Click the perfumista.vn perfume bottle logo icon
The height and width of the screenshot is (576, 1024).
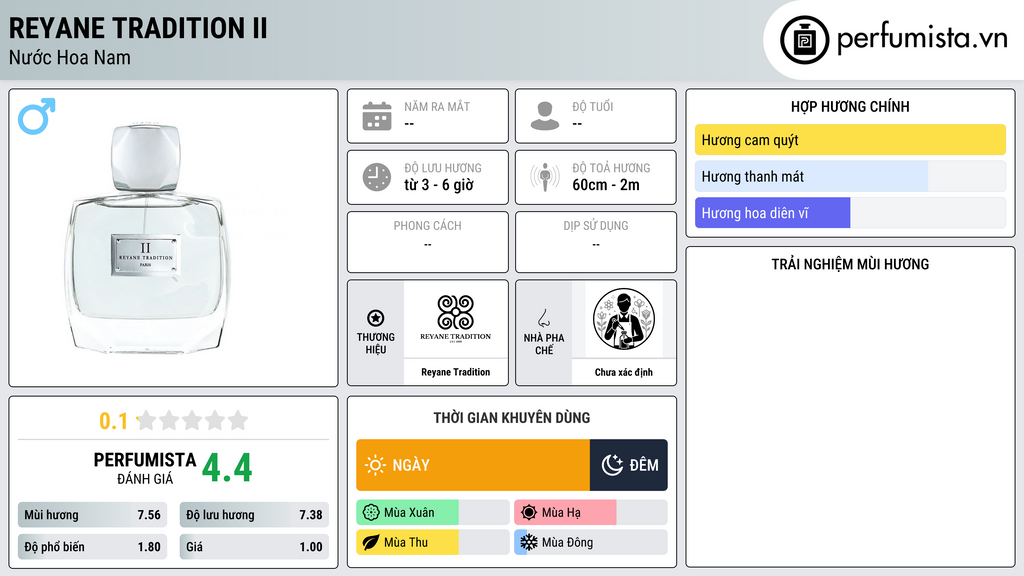tap(804, 40)
